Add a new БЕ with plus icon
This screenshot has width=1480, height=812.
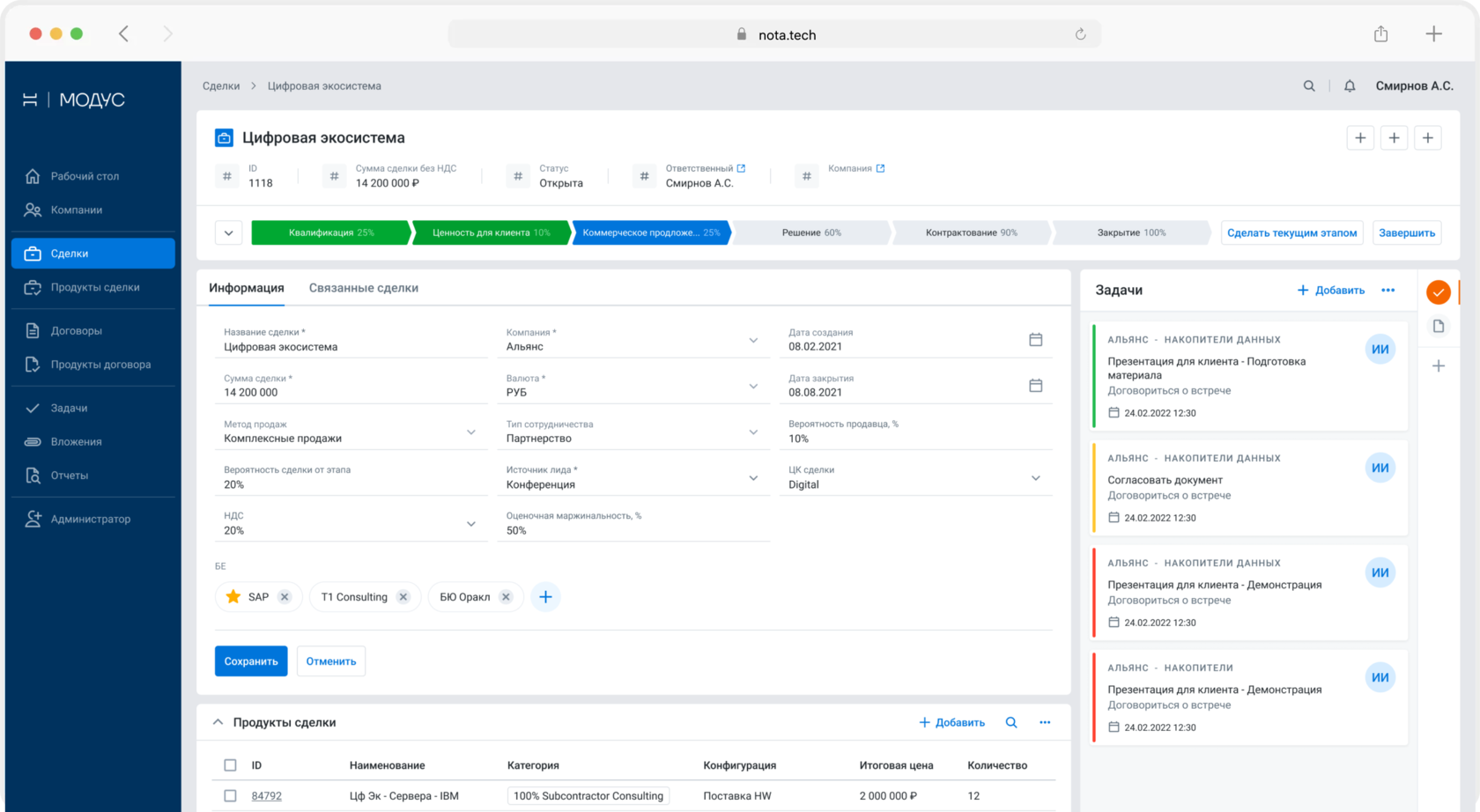(545, 597)
